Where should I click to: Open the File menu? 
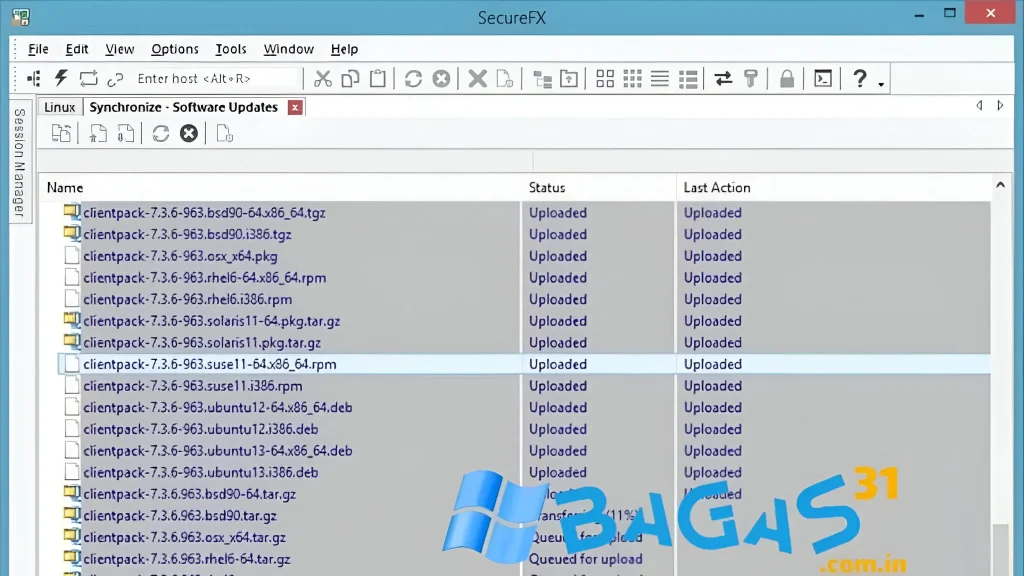[x=38, y=49]
